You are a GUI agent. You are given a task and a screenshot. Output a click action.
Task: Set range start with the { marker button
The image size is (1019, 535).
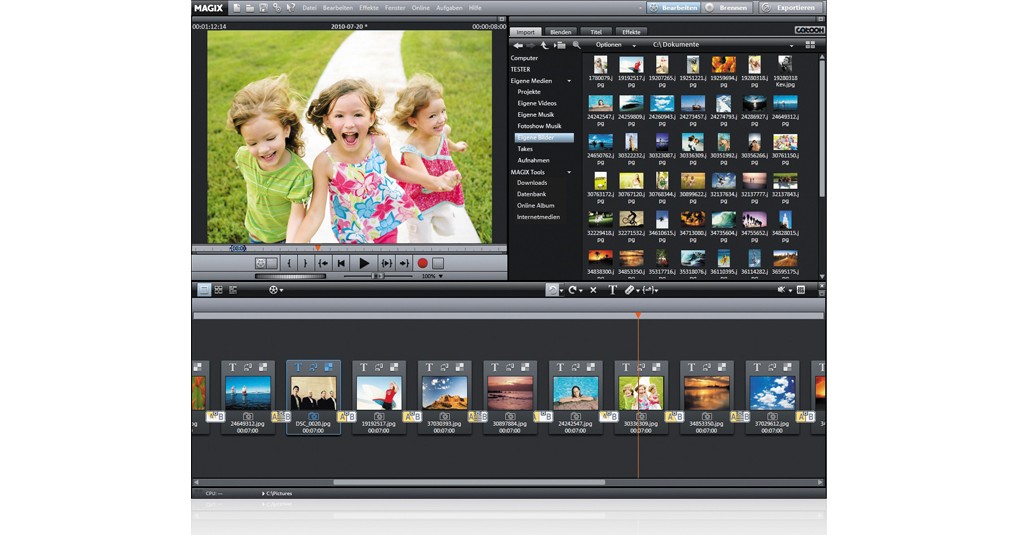click(x=289, y=263)
